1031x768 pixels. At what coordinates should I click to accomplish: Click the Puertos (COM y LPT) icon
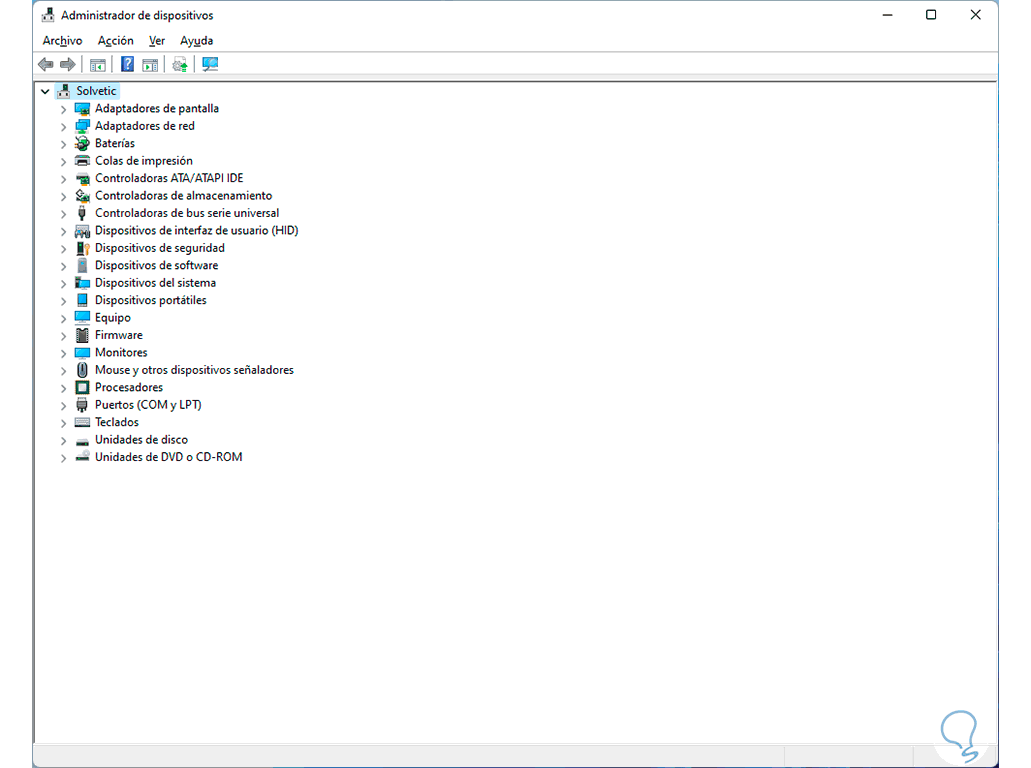click(82, 405)
